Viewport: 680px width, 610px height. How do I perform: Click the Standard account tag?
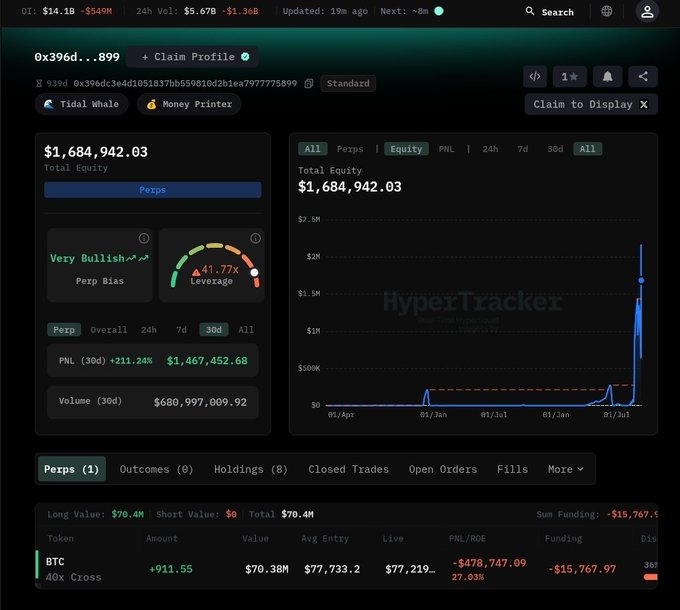(x=348, y=83)
